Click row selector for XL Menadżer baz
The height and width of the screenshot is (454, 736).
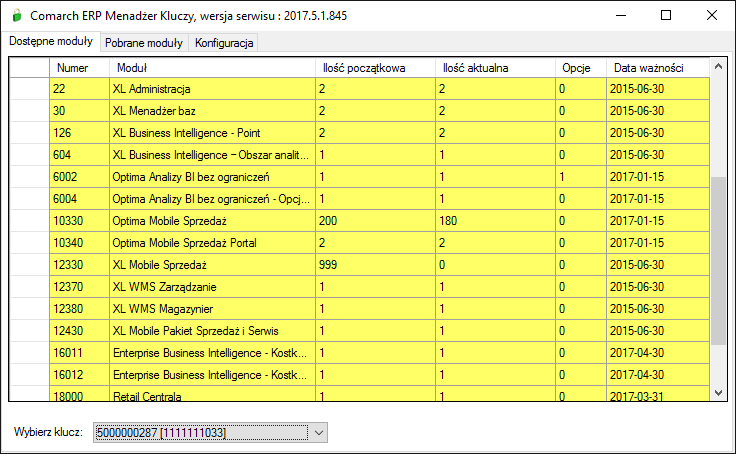point(29,111)
